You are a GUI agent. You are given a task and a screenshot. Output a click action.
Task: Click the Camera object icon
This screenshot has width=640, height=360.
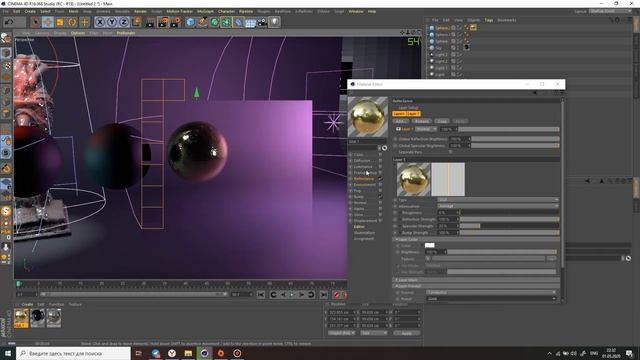click(x=262, y=22)
